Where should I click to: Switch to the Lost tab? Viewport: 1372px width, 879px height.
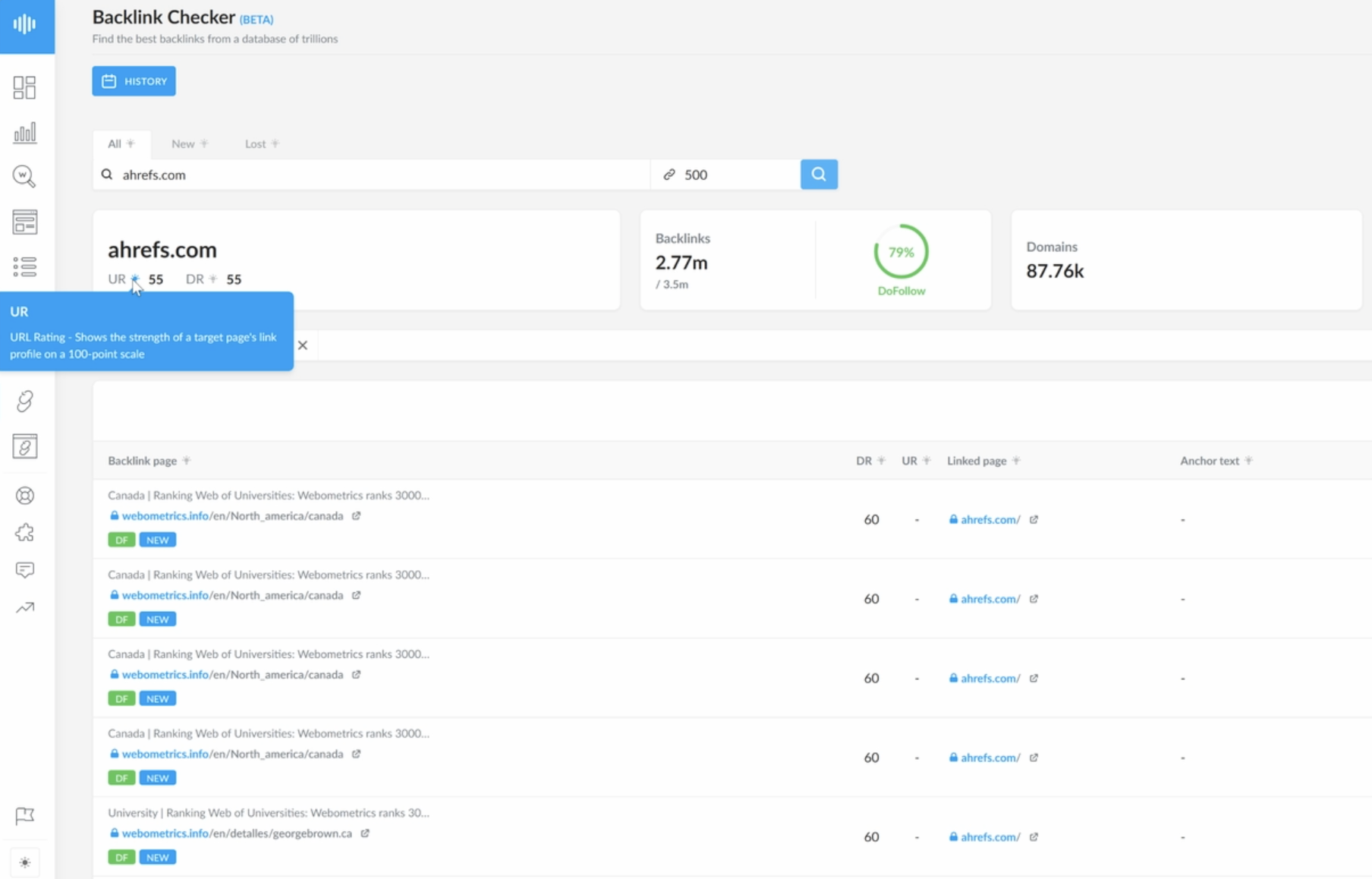click(262, 143)
